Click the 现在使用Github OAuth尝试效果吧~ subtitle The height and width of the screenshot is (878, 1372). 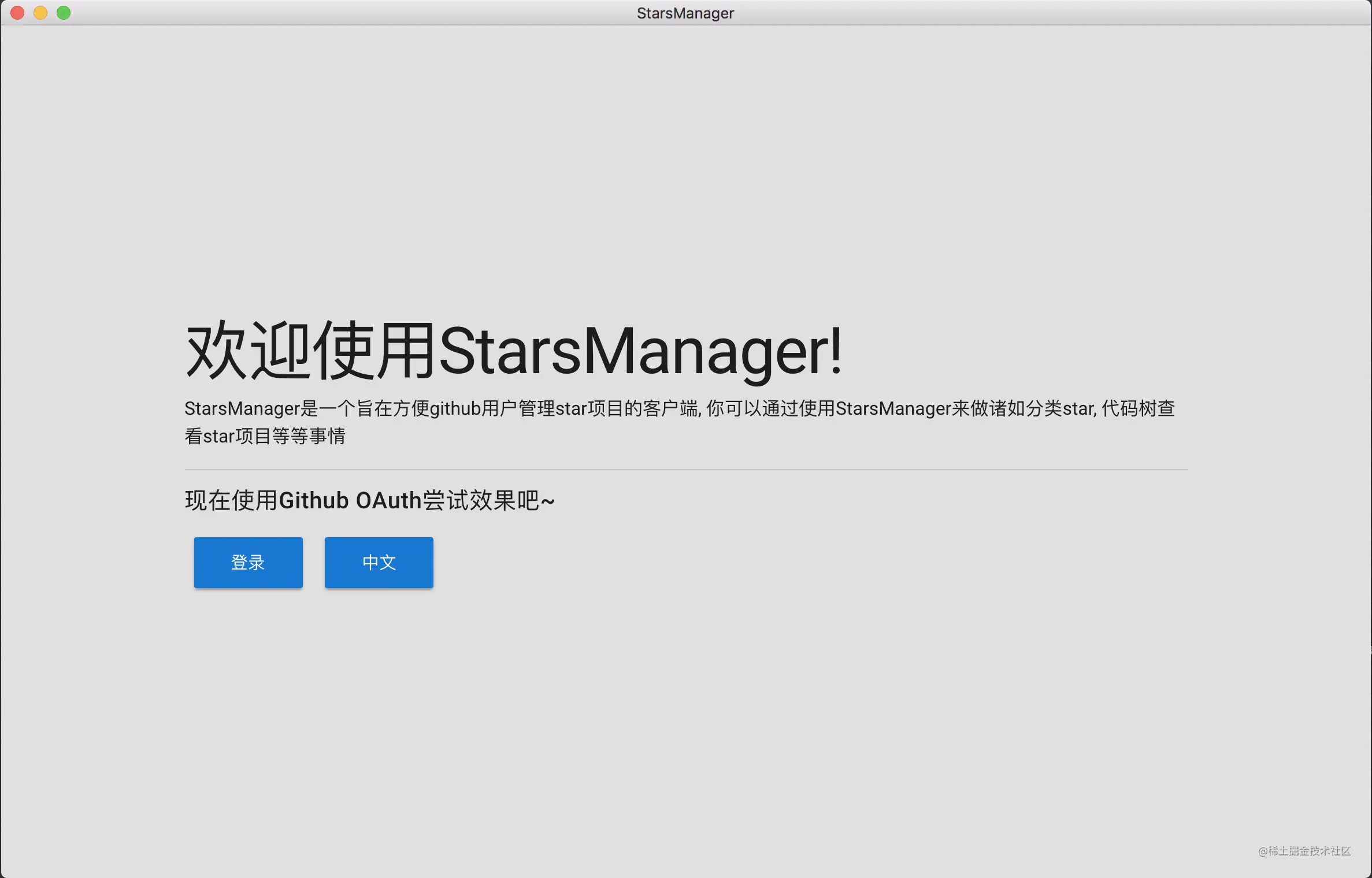coord(370,500)
